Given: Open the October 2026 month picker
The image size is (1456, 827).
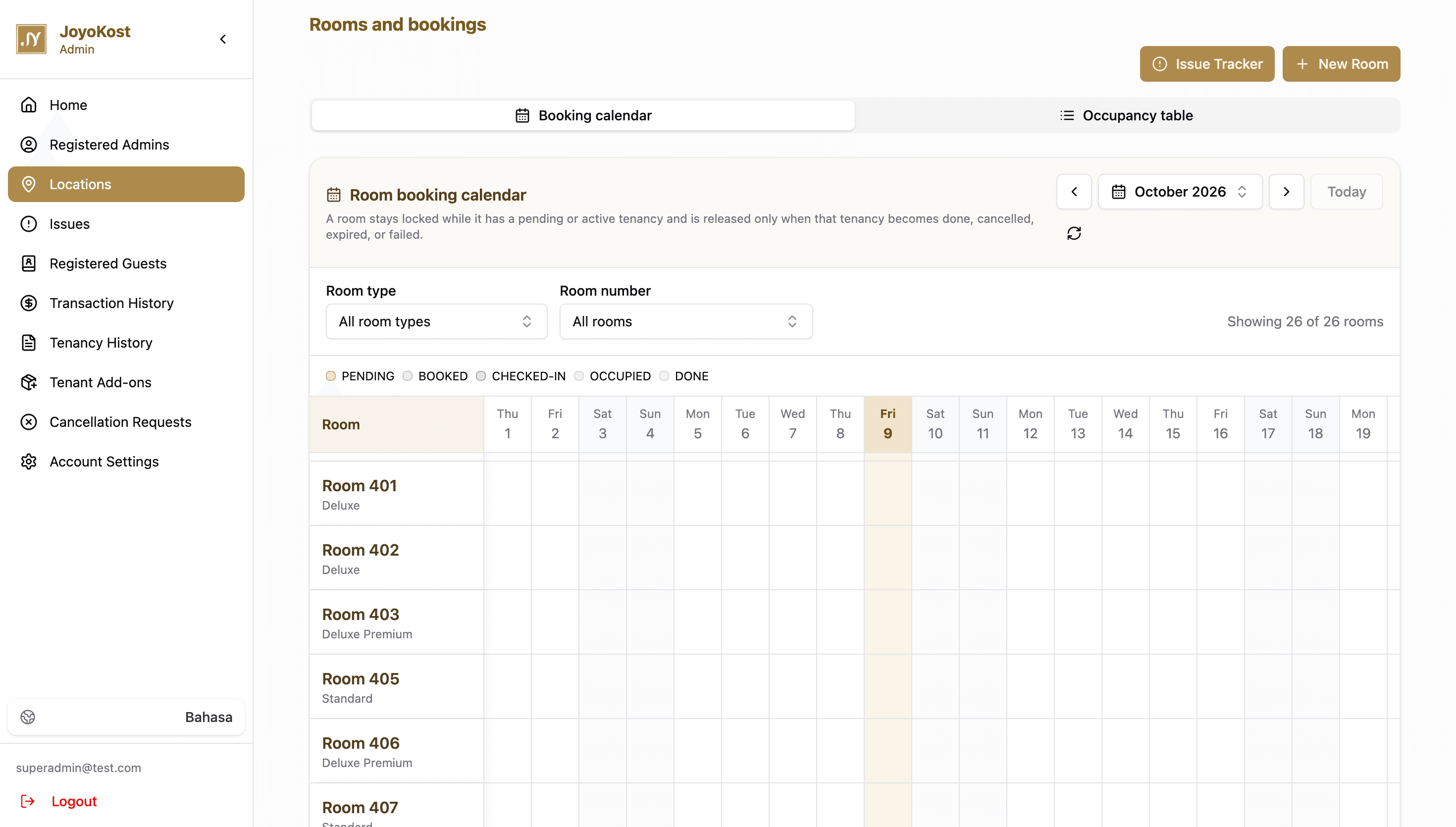Looking at the screenshot, I should [x=1180, y=192].
